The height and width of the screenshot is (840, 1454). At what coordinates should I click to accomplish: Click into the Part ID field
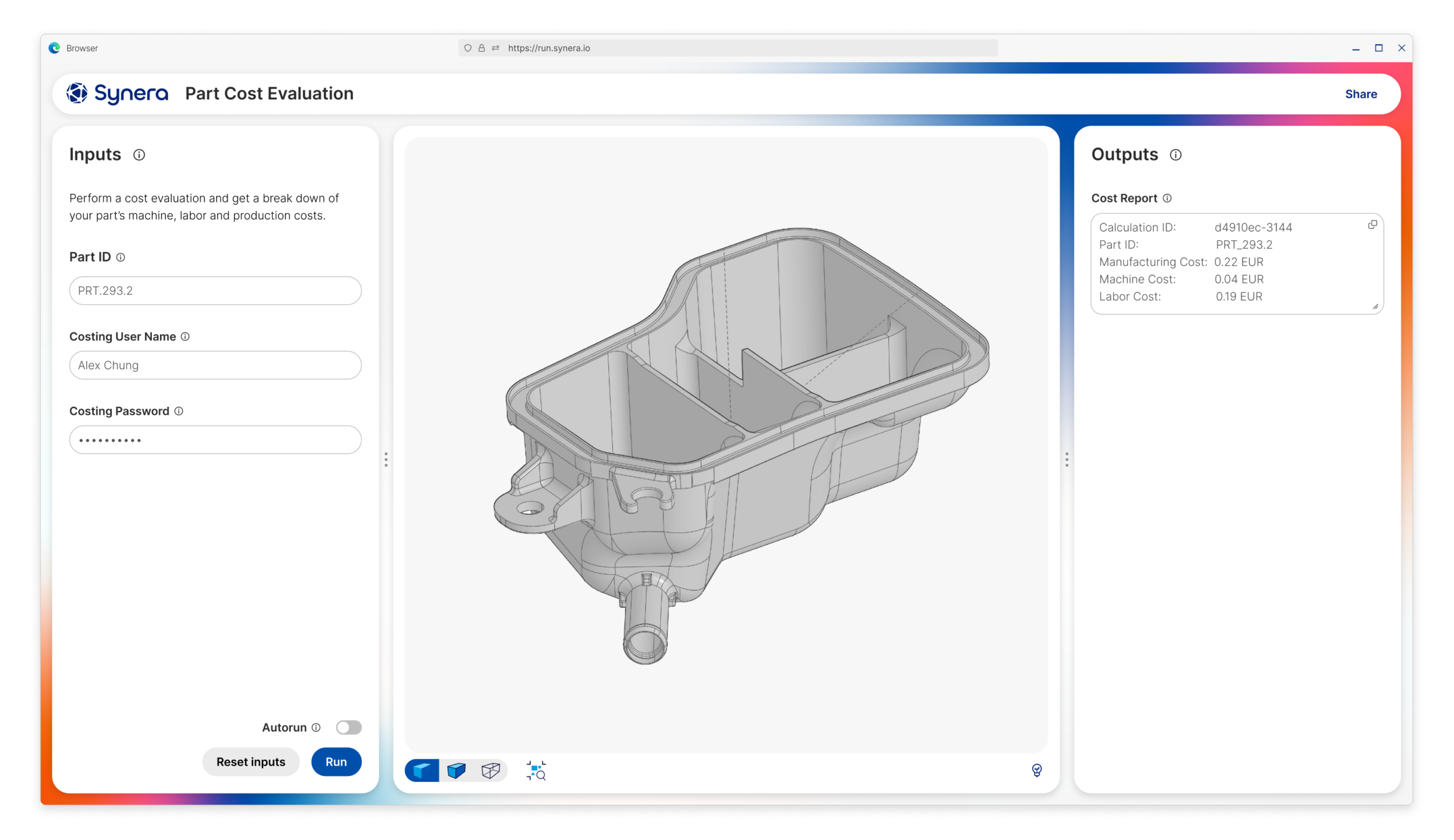coord(215,291)
